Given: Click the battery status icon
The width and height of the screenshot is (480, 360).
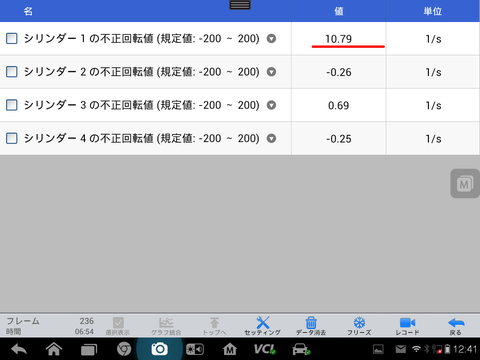Looking at the screenshot, I should click(x=448, y=349).
